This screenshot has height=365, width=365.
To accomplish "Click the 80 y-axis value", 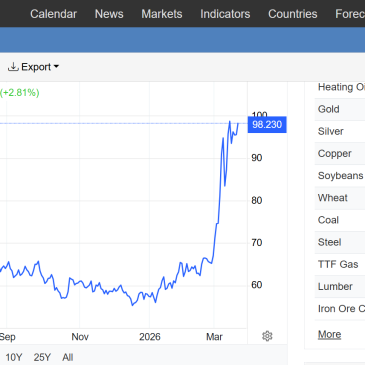I will 257,200.
